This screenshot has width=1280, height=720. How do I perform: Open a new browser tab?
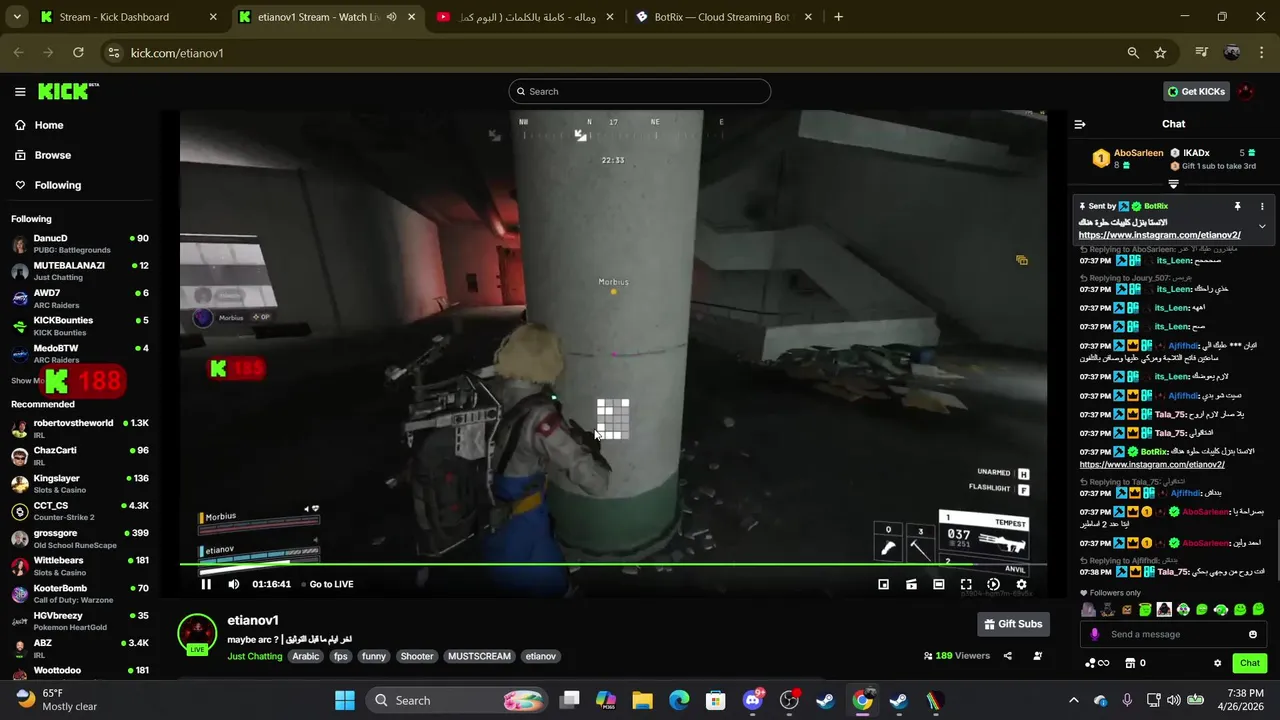pos(838,17)
